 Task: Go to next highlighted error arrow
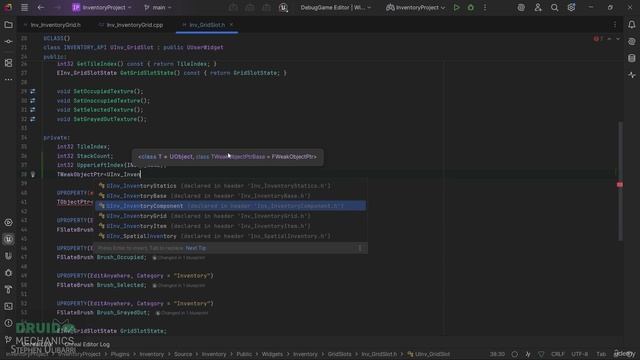click(x=618, y=39)
